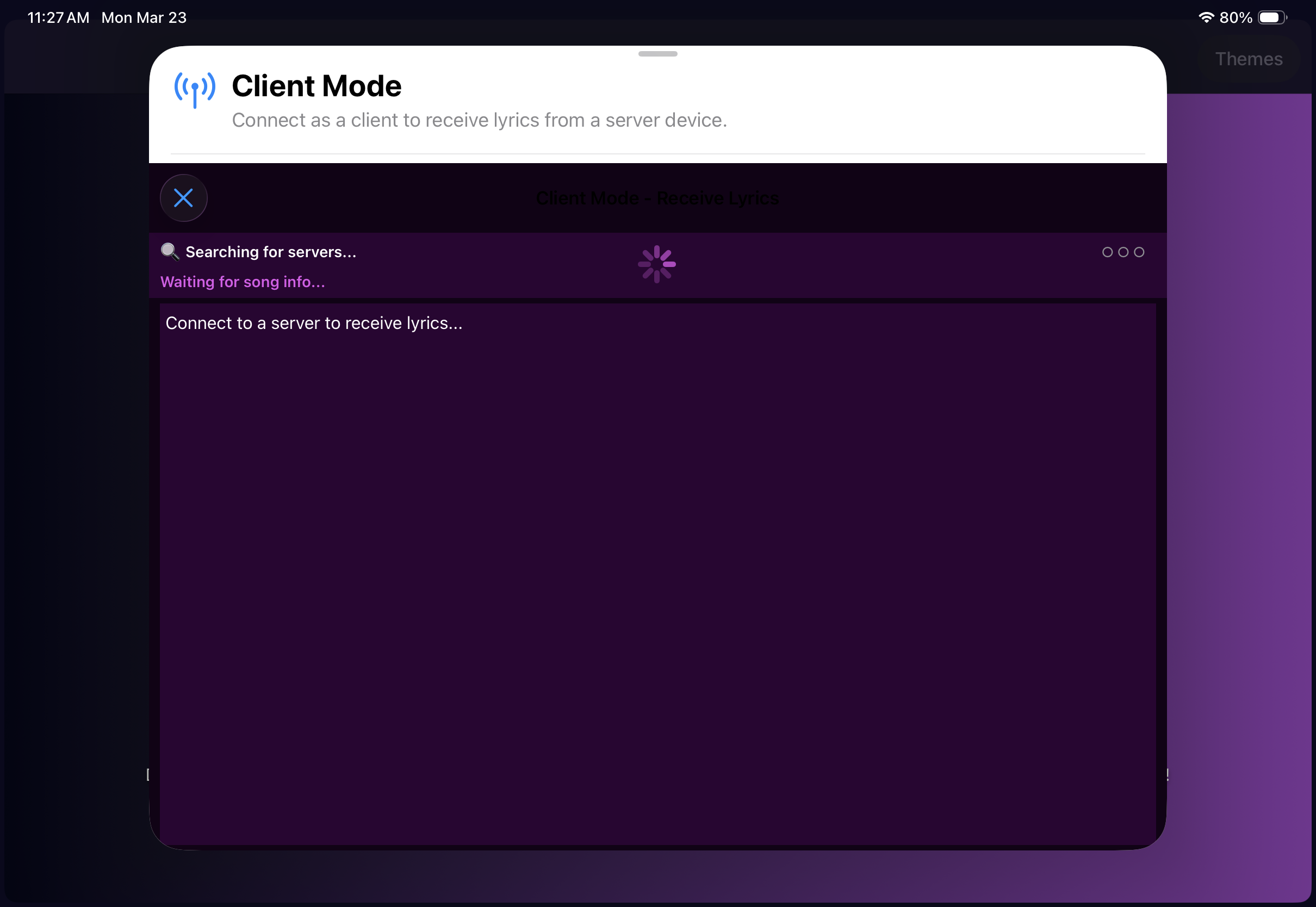Click the magnifying glass search icon
This screenshot has width=1316, height=907.
170,252
